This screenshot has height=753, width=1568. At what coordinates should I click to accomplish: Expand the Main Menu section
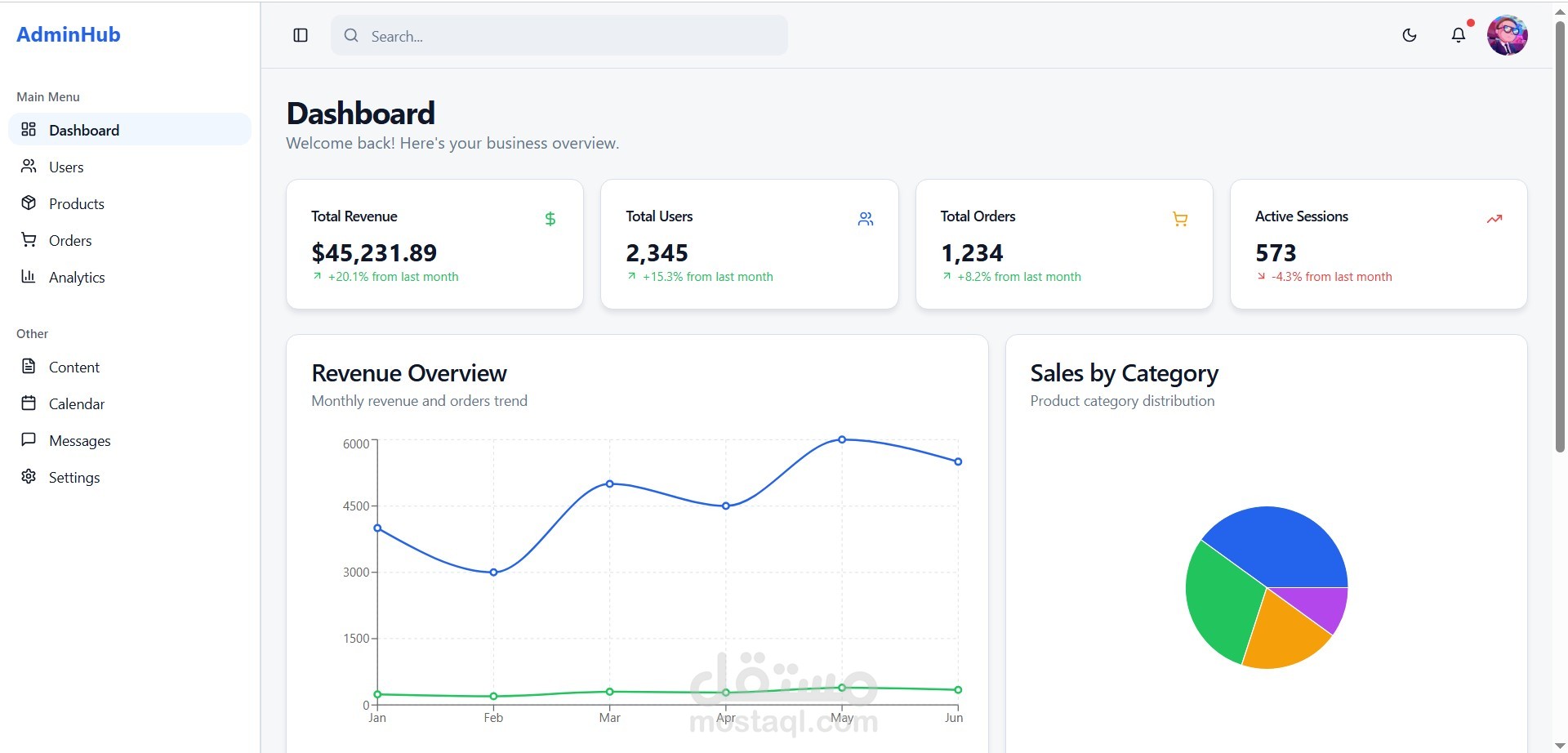tap(47, 96)
